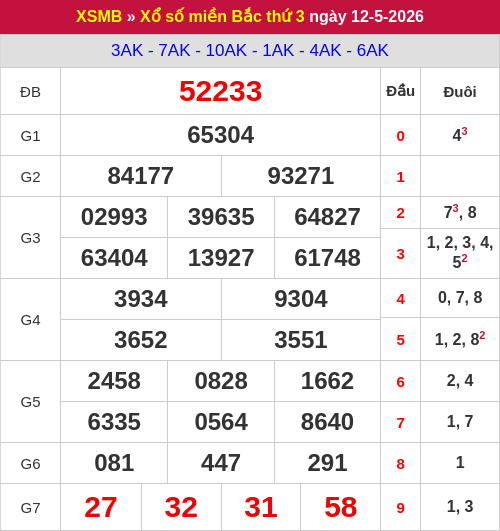
Task: Click the G5 row label
Action: pyautogui.click(x=30, y=402)
